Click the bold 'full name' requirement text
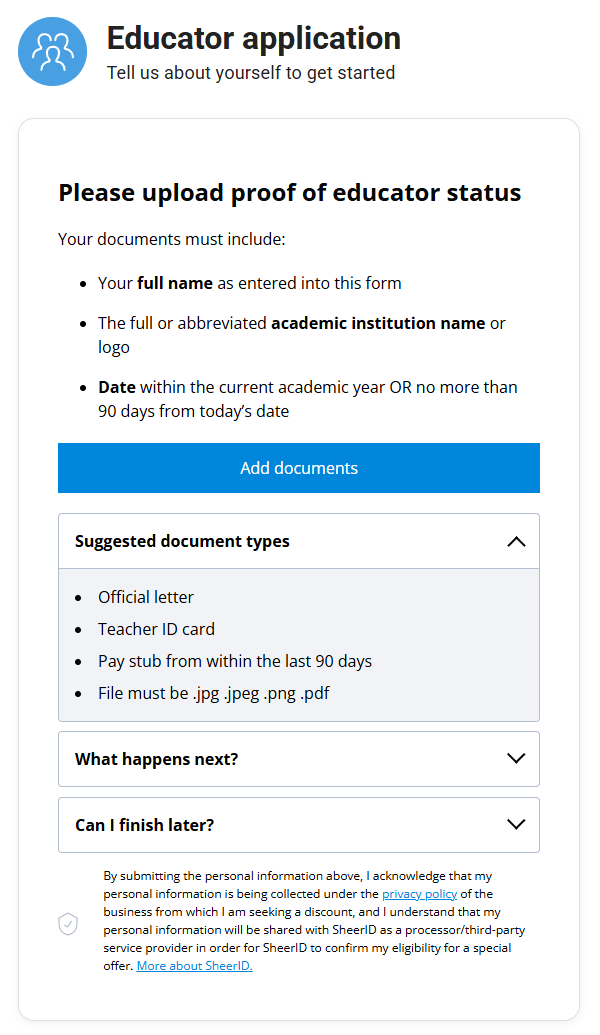 tap(174, 283)
